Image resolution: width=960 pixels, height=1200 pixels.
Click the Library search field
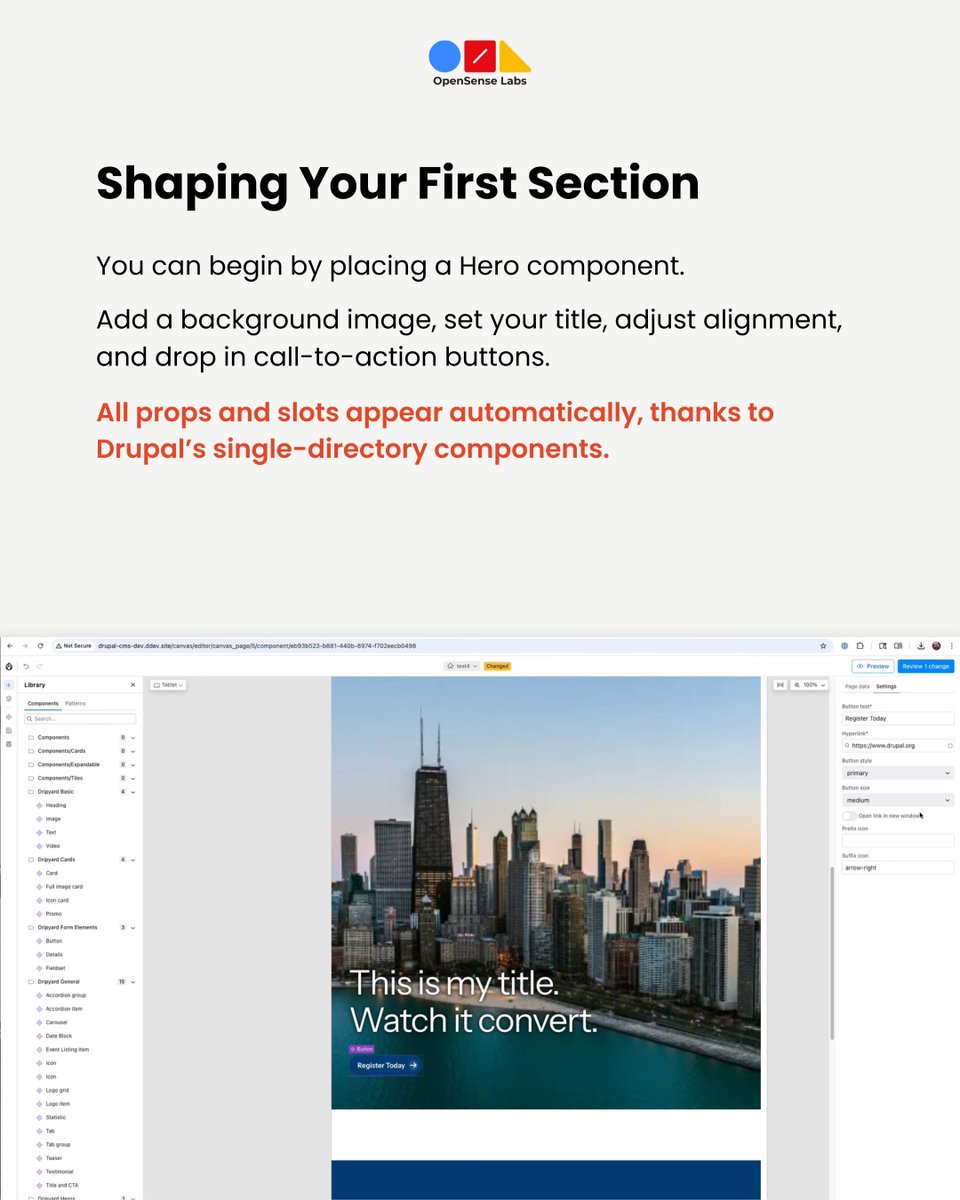click(x=81, y=719)
